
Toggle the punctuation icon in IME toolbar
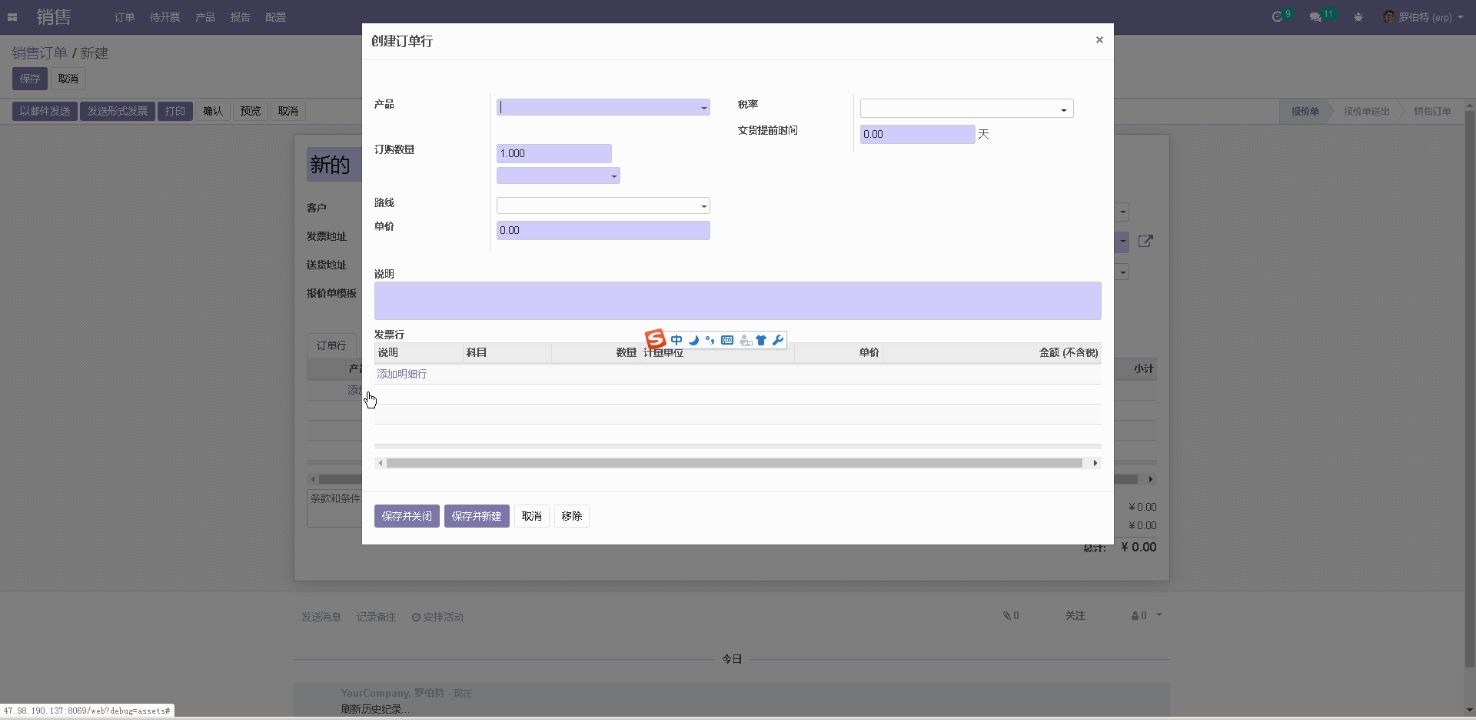[709, 340]
